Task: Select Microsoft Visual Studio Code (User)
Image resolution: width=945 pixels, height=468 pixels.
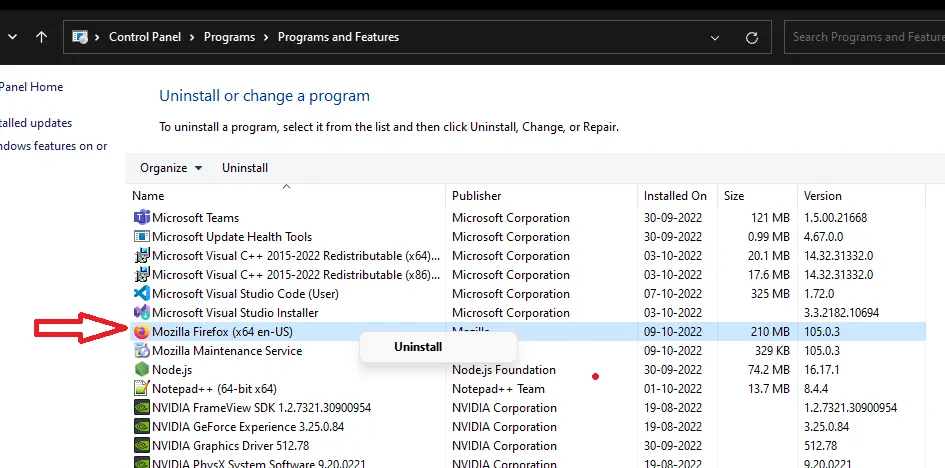Action: (x=245, y=294)
